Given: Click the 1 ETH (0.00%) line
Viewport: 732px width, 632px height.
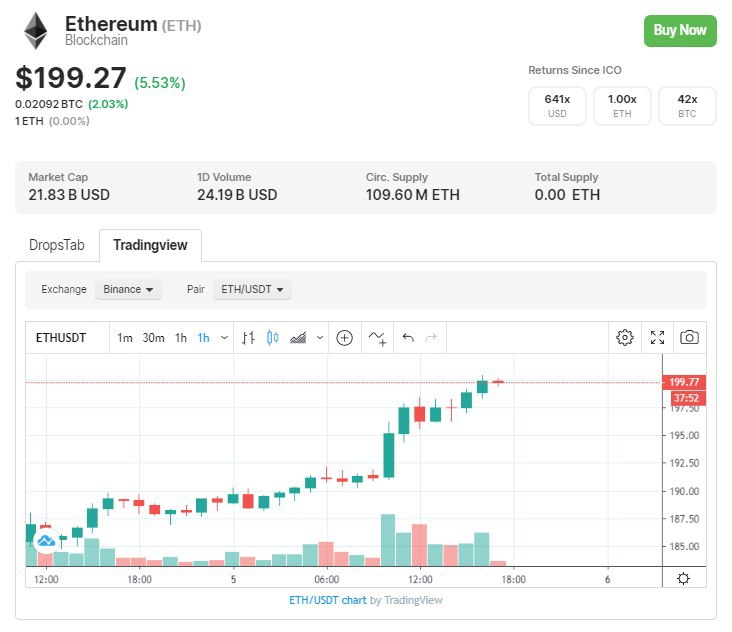Looking at the screenshot, I should 52,121.
